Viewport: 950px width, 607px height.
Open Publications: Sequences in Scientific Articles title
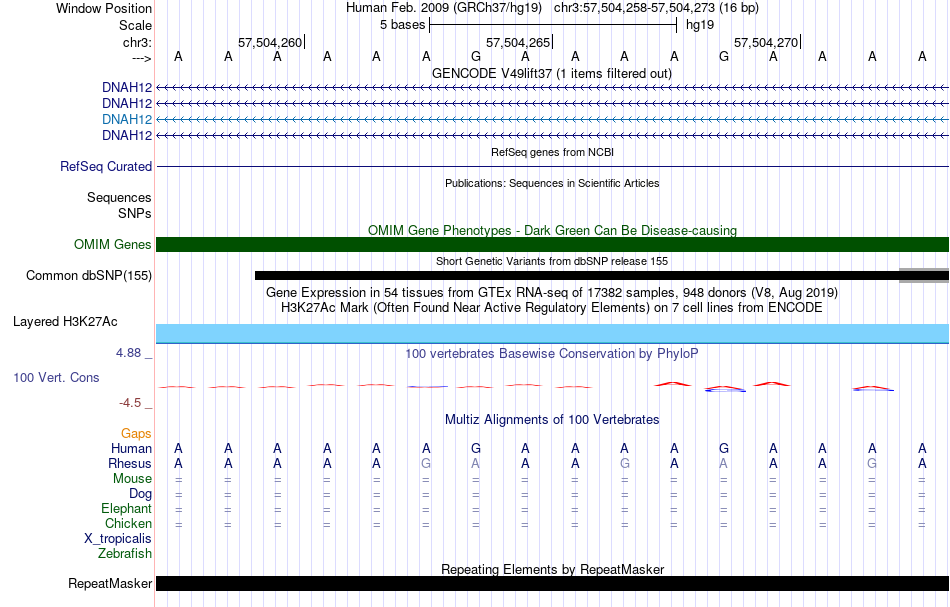552,183
